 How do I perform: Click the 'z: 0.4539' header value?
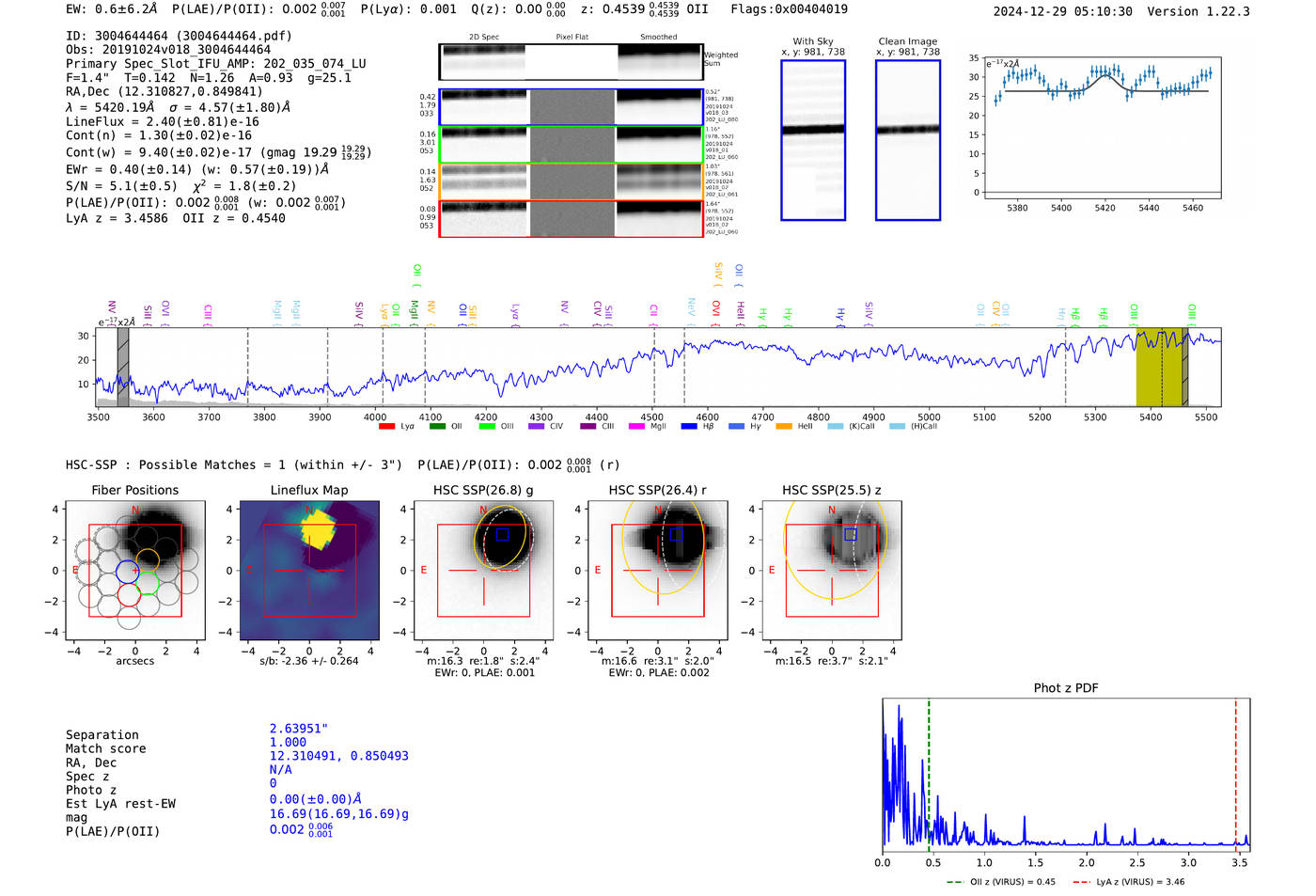pyautogui.click(x=613, y=9)
